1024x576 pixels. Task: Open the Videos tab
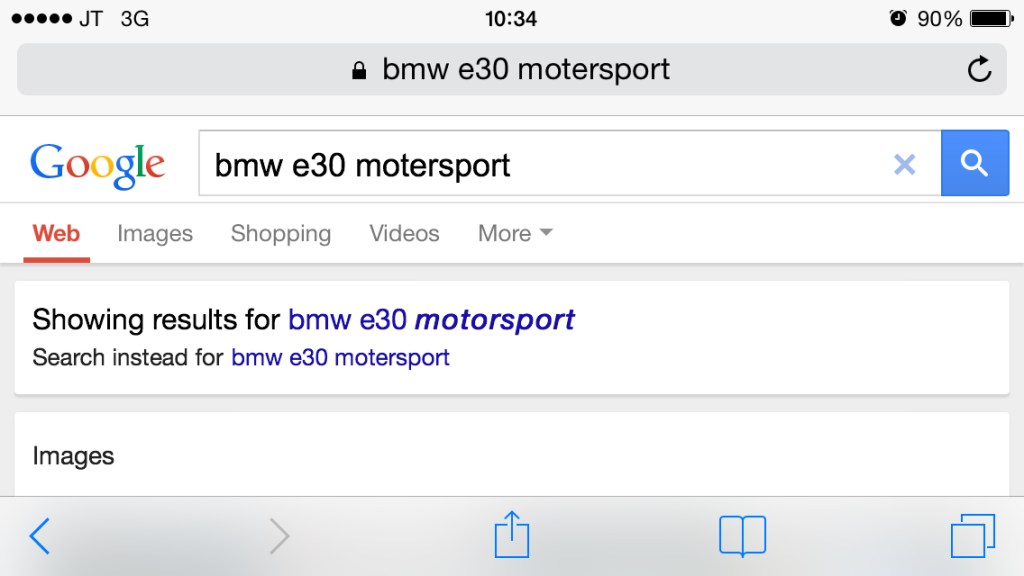tap(404, 234)
